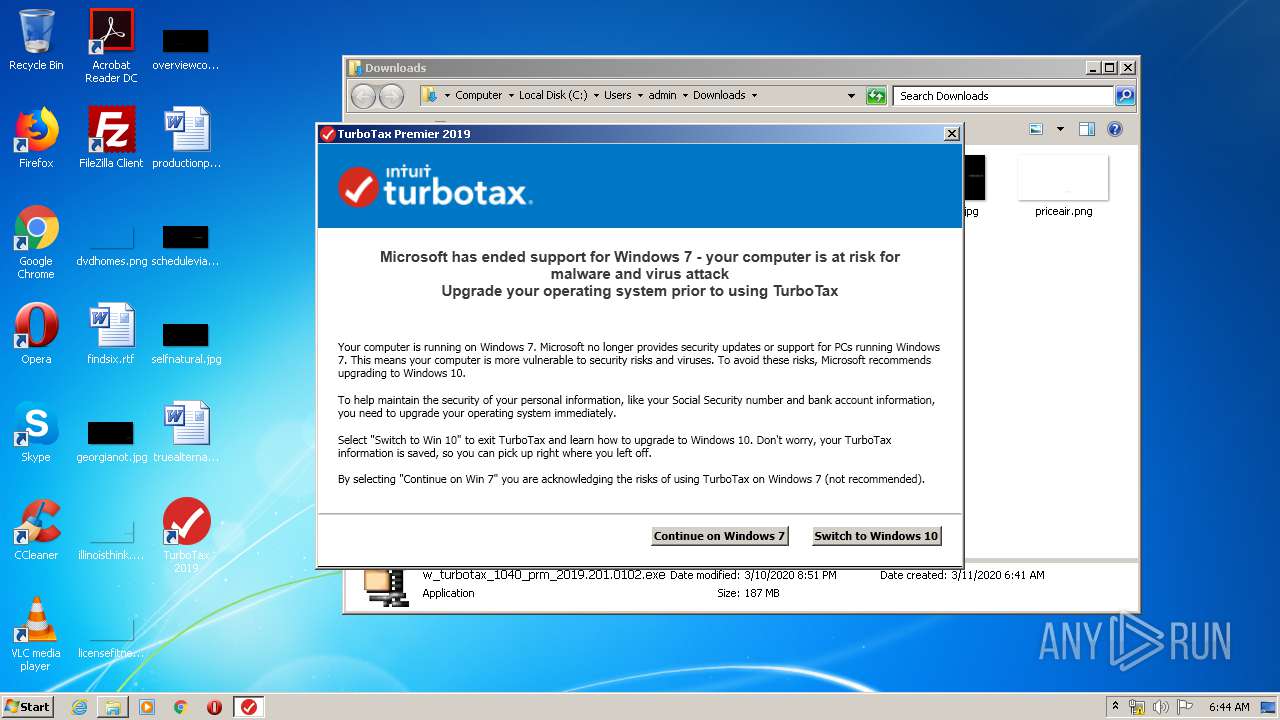Expand the dropdown arrow after Computer breadcrumb
This screenshot has width=1280, height=720.
(x=511, y=96)
